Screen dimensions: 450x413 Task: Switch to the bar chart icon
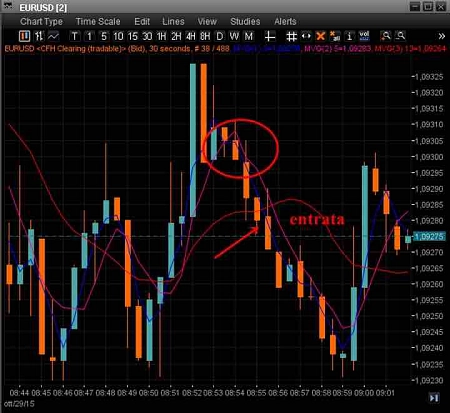pos(39,36)
